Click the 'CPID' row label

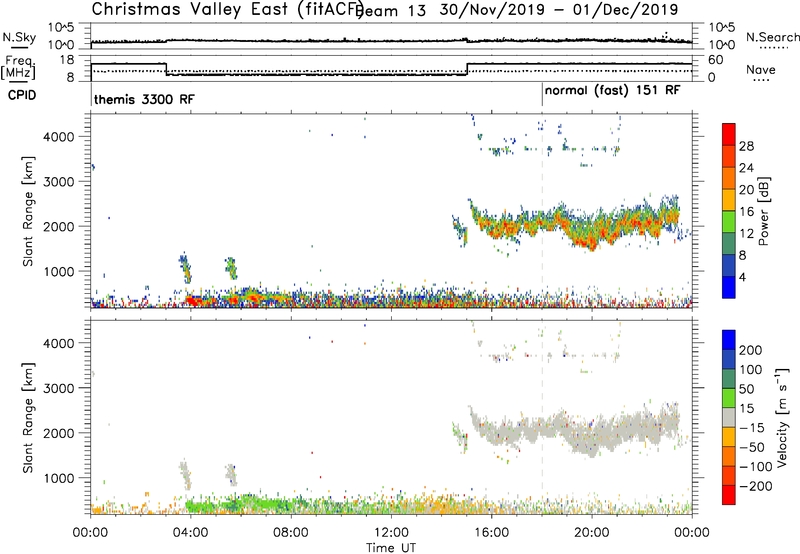22,95
